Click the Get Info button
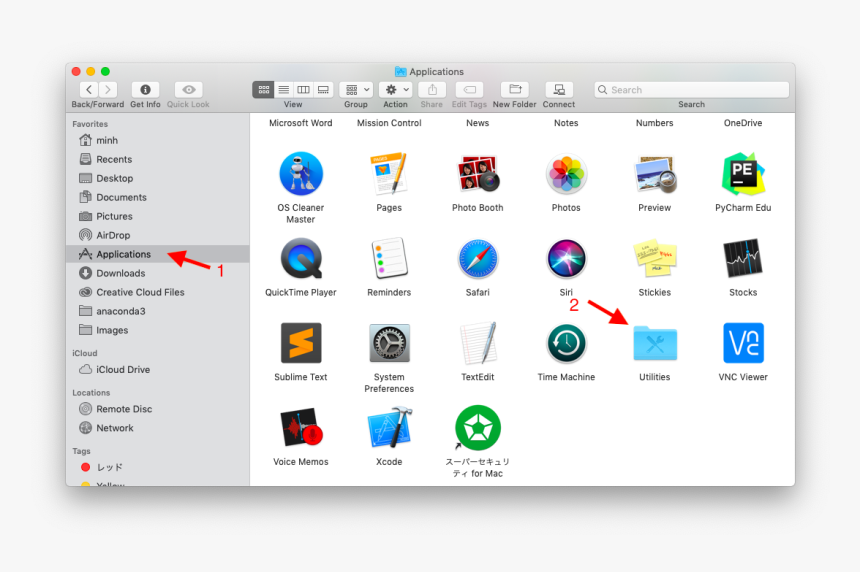This screenshot has height=572, width=860. [145, 90]
